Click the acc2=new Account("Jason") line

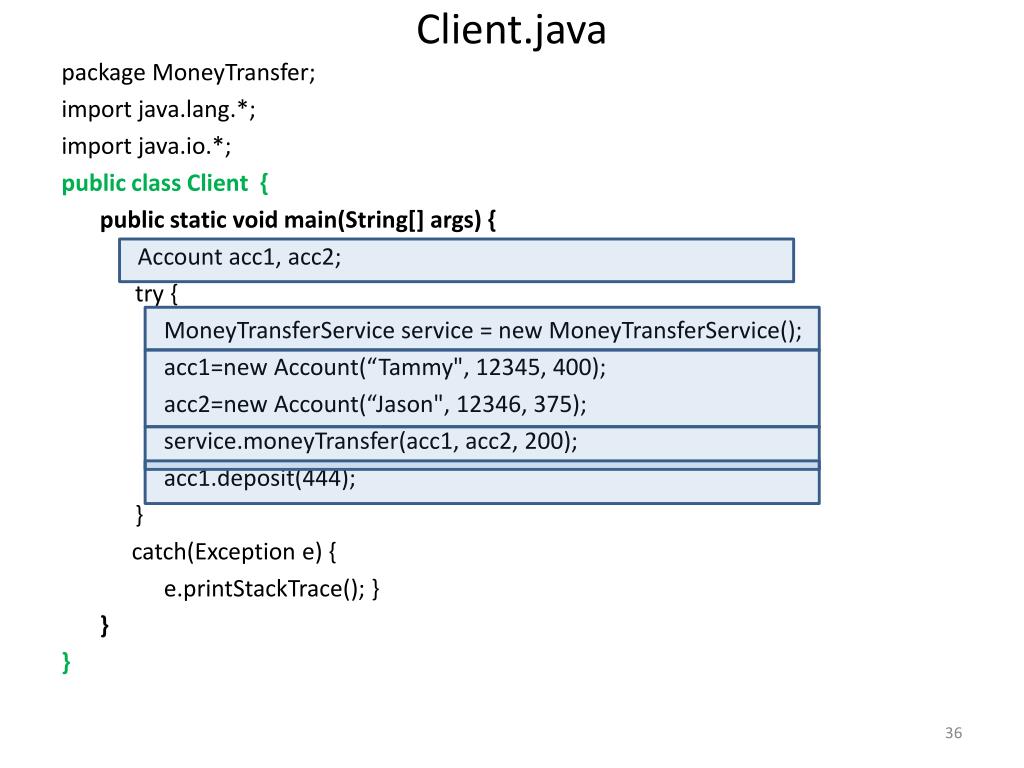point(375,405)
